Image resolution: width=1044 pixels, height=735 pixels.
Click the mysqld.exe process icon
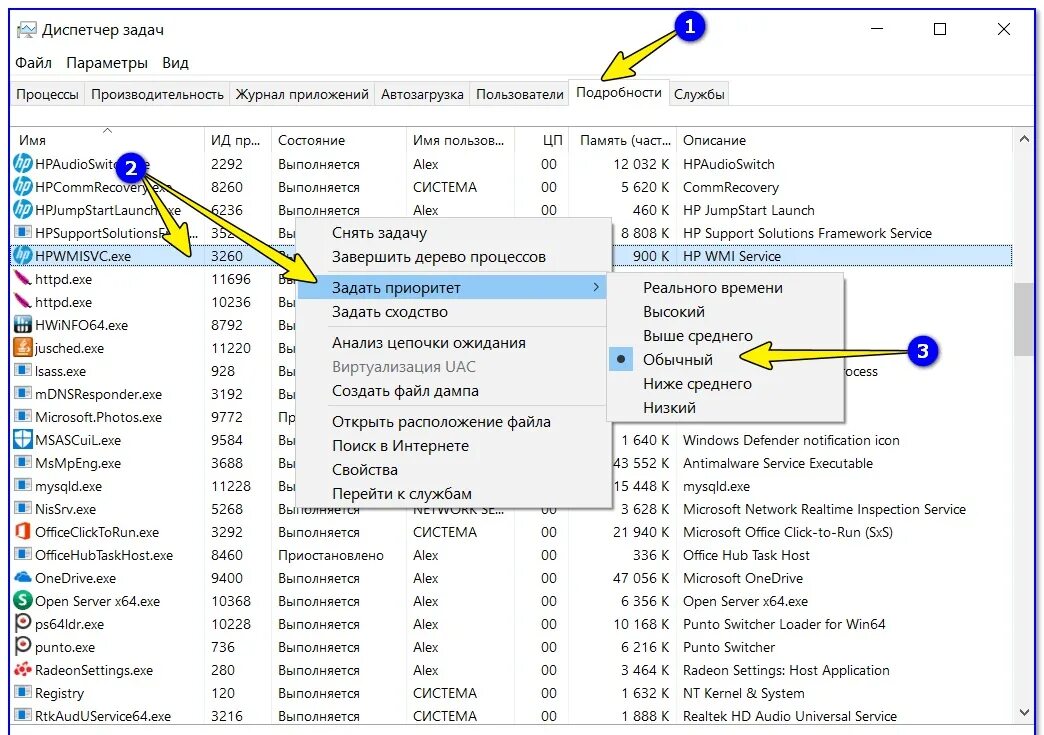(x=23, y=485)
